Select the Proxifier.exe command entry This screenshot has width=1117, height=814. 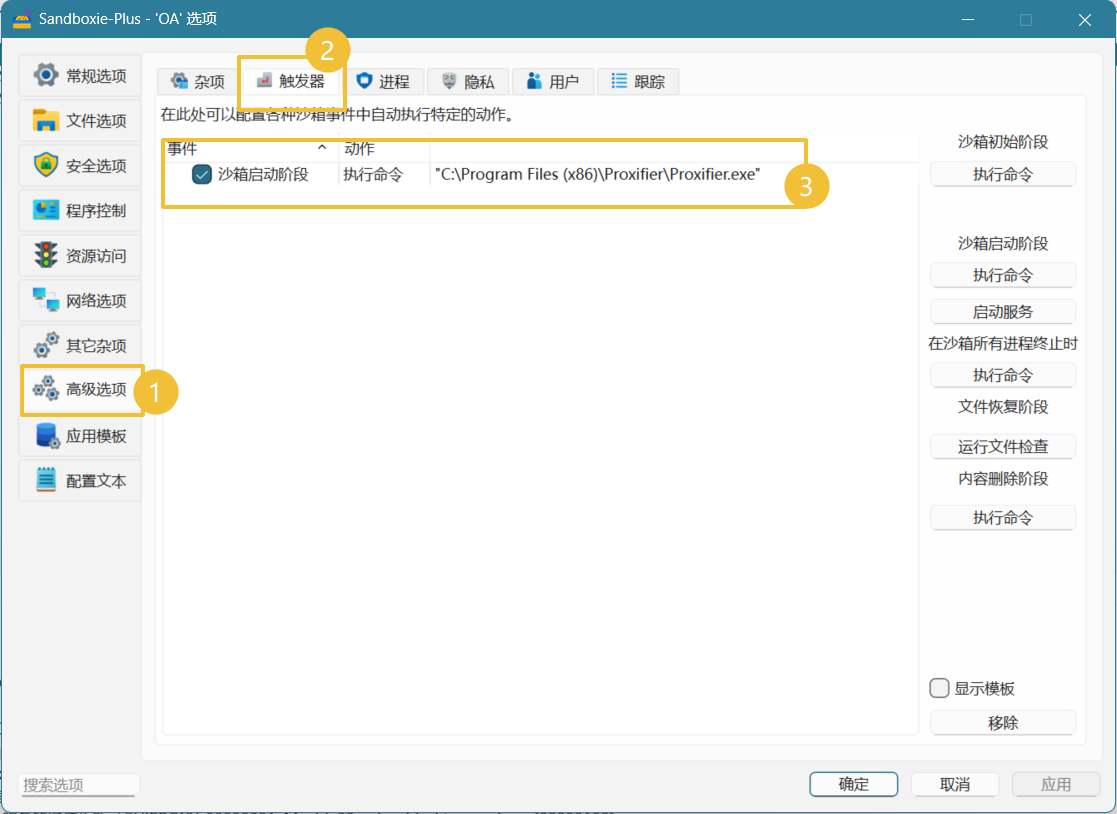(597, 174)
